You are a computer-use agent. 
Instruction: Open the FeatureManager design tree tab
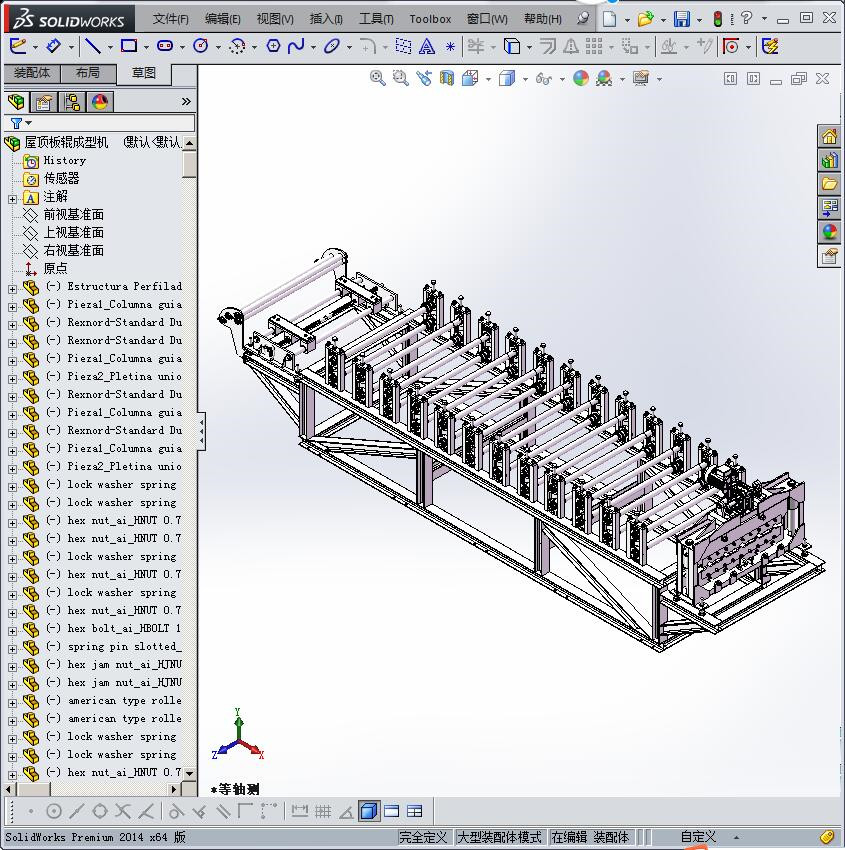coord(16,101)
